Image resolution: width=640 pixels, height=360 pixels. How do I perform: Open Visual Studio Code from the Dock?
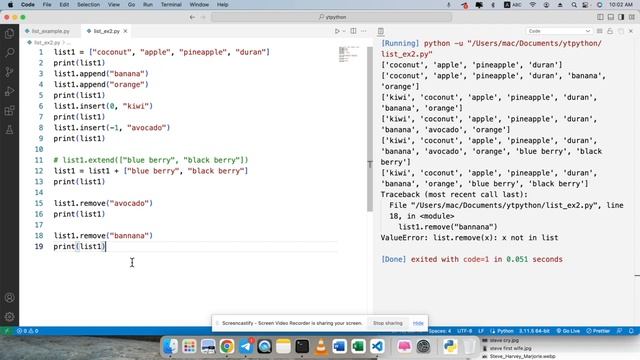[x=377, y=346]
